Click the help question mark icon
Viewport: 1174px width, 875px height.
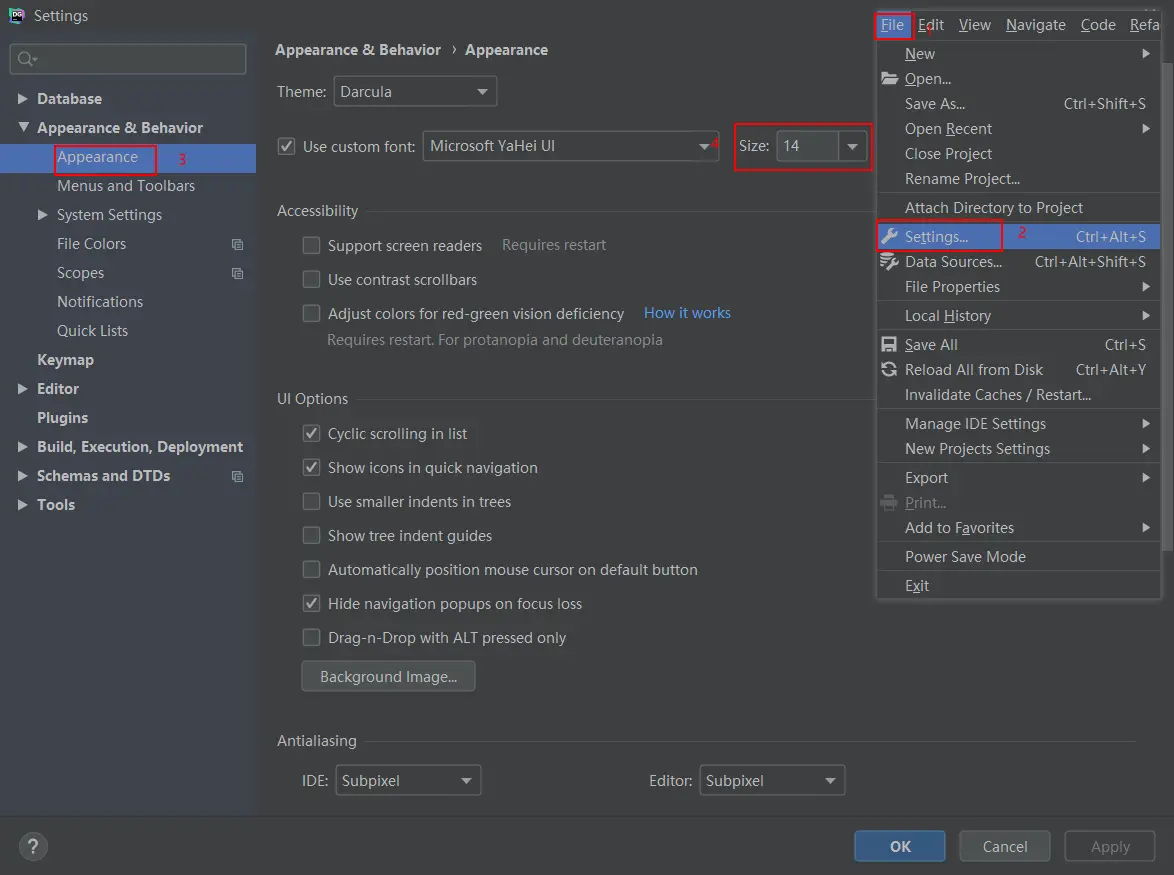tap(33, 847)
